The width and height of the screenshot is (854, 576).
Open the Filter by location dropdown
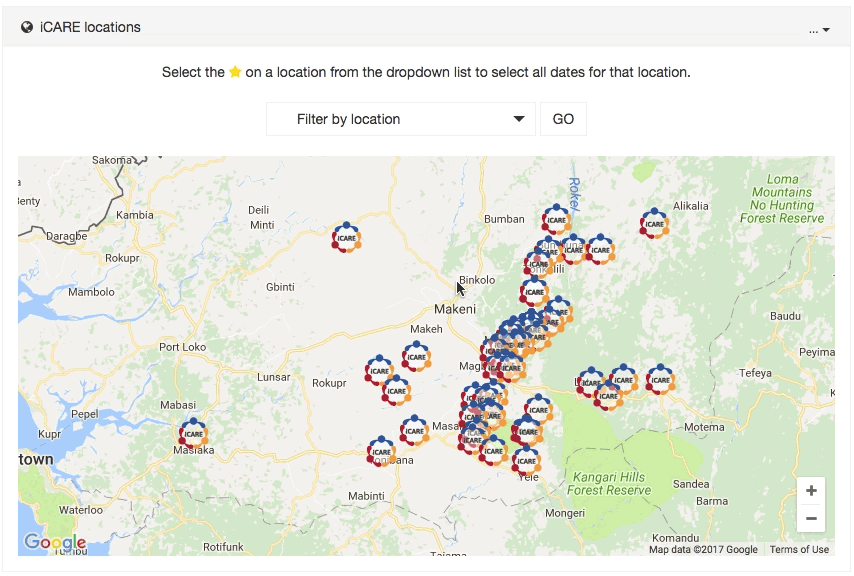pyautogui.click(x=401, y=119)
